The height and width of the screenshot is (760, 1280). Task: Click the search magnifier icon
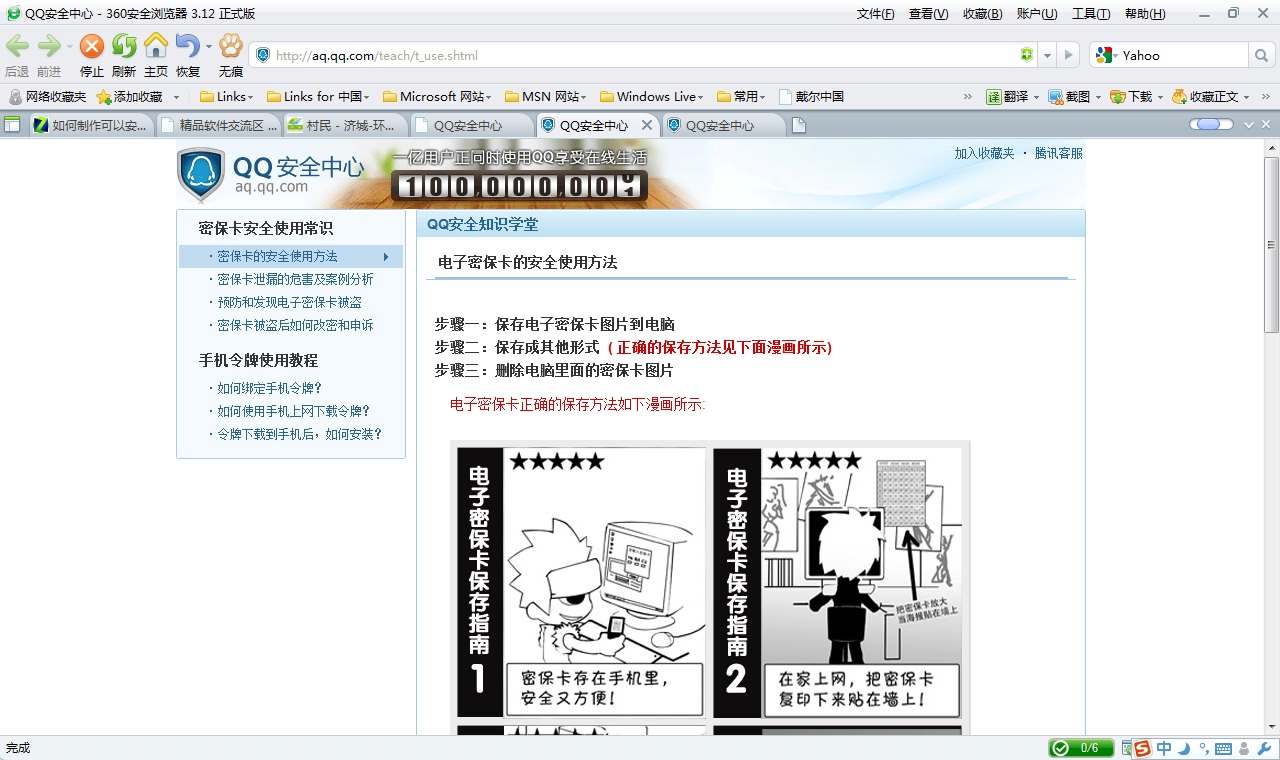tap(1262, 55)
